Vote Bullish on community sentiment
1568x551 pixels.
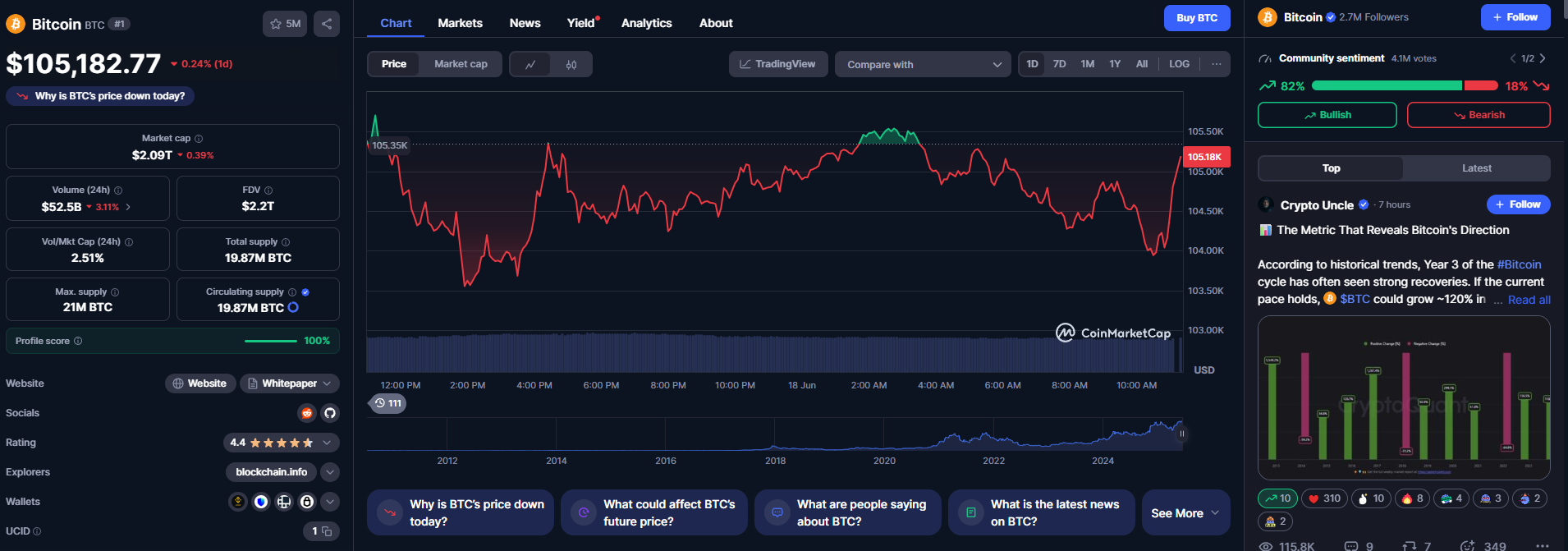coord(1327,115)
